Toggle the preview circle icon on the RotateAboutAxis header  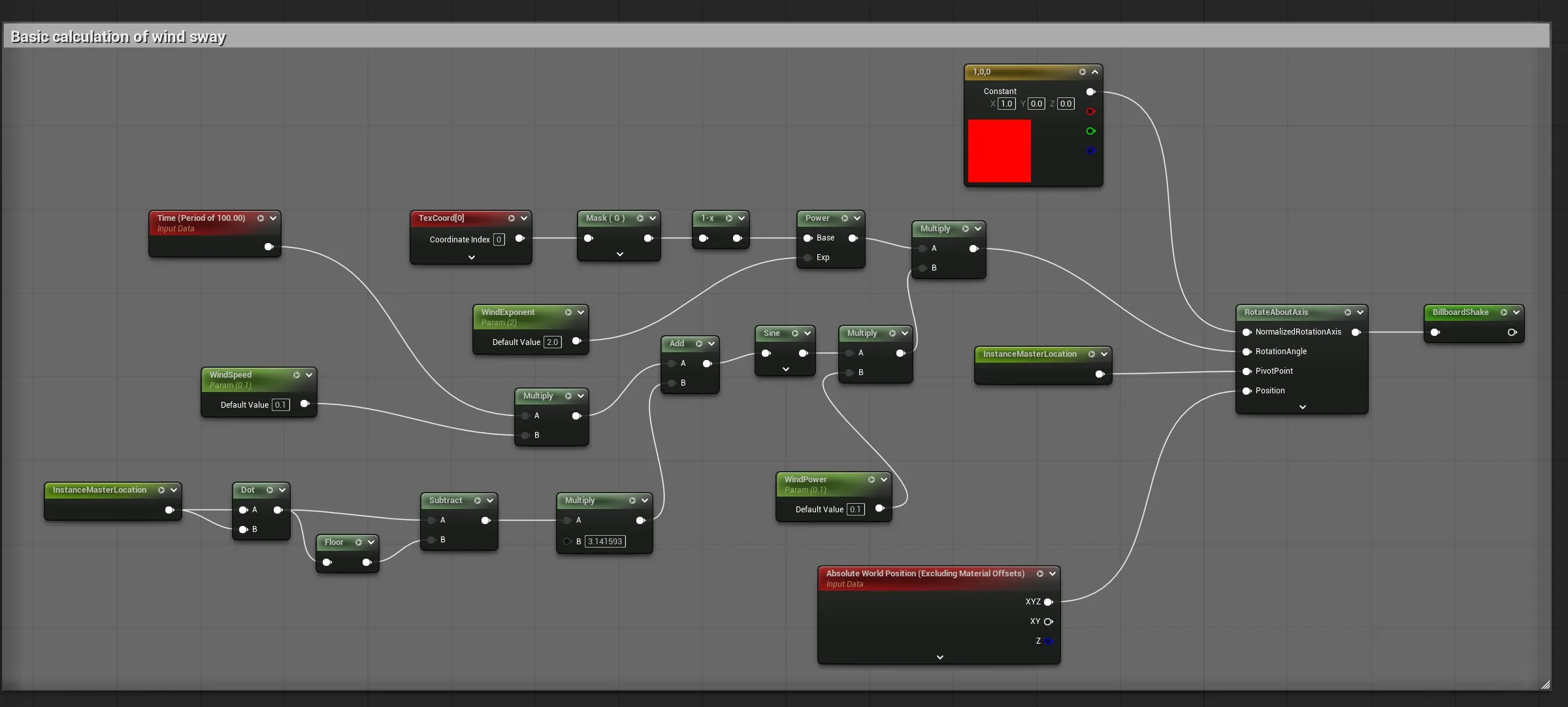[1348, 312]
